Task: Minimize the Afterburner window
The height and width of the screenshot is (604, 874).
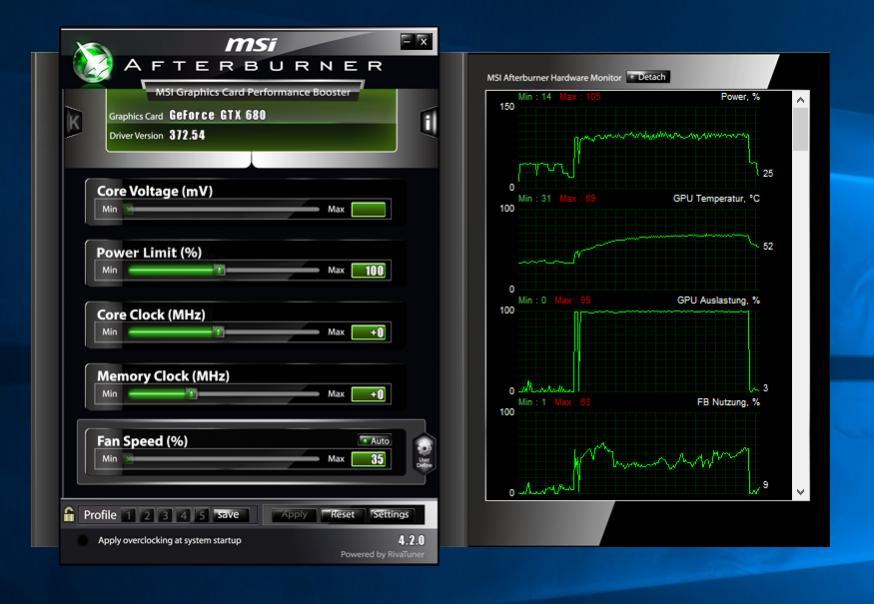Action: click(x=407, y=41)
